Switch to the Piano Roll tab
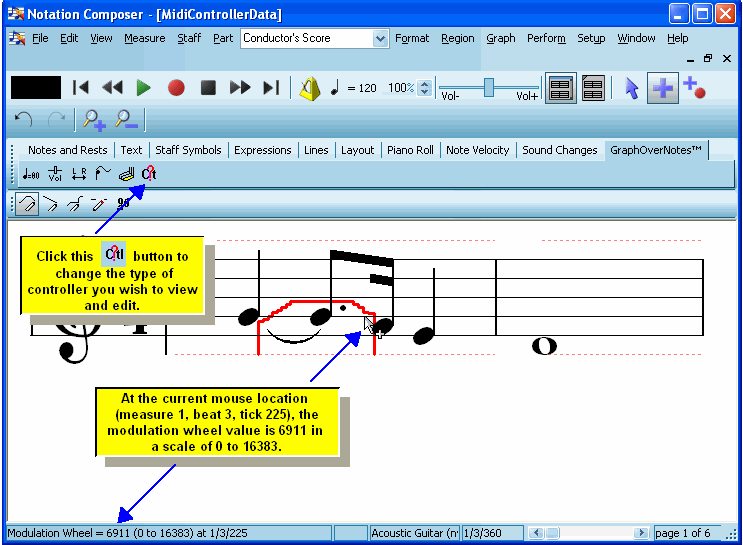 coord(410,150)
